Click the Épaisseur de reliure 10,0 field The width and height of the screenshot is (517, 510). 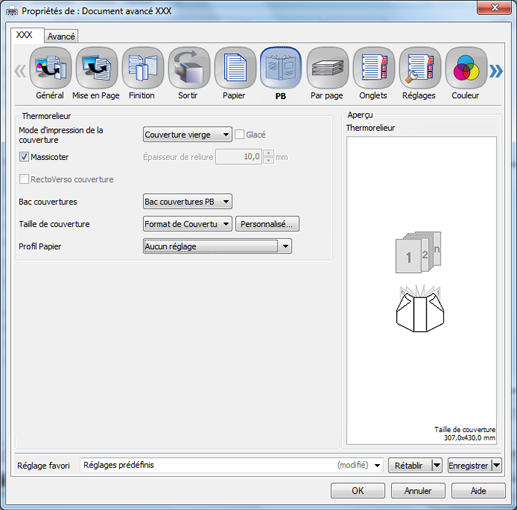[x=239, y=157]
